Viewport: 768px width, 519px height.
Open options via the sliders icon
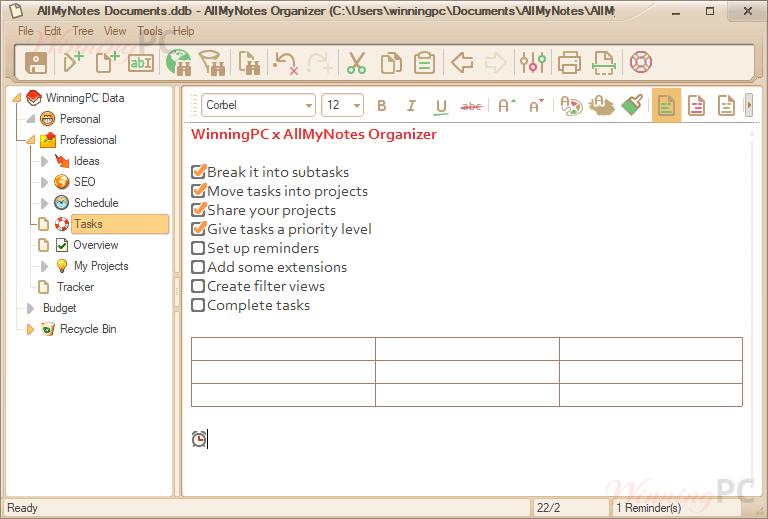[x=533, y=63]
